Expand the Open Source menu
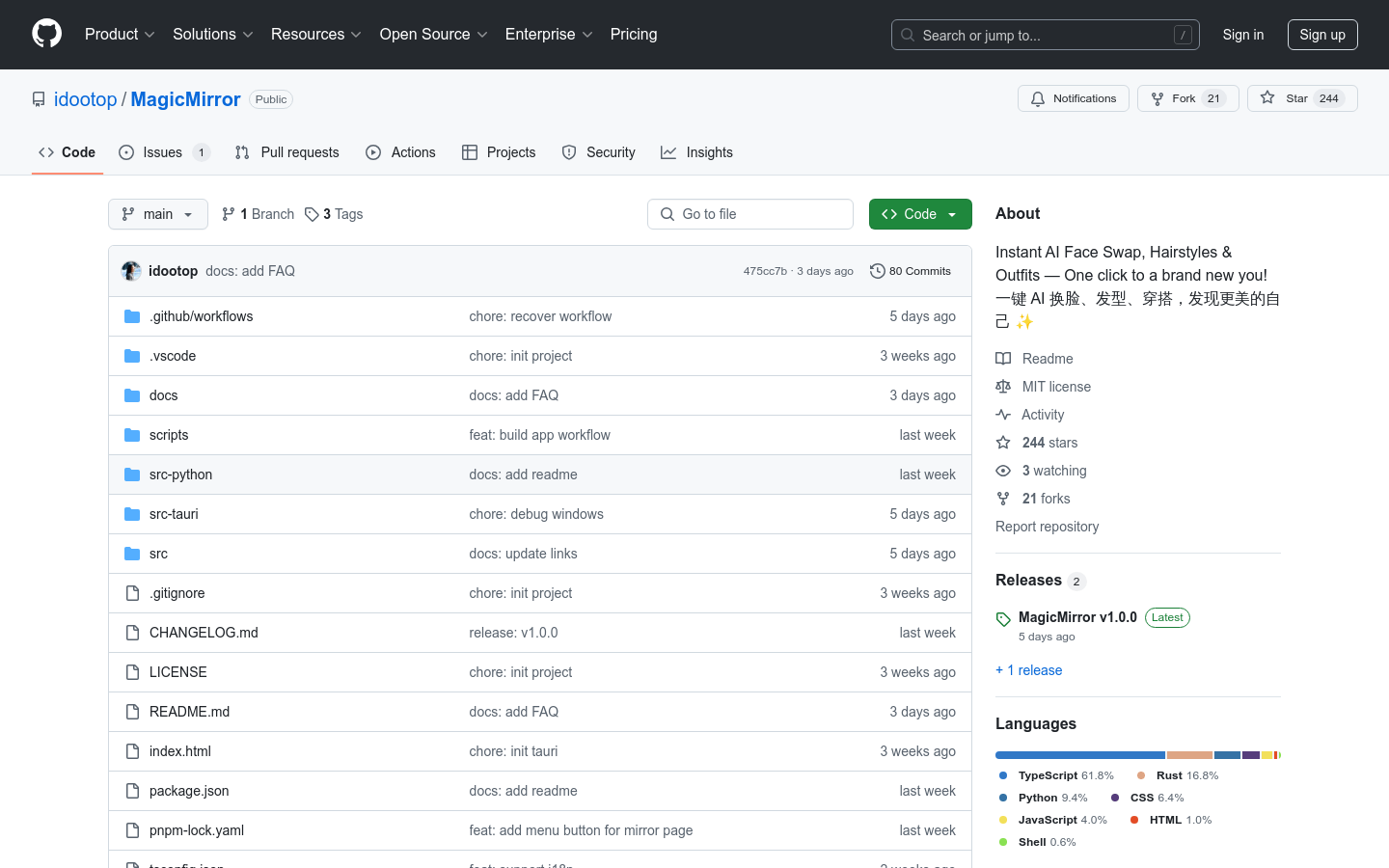The image size is (1389, 868). click(x=434, y=34)
